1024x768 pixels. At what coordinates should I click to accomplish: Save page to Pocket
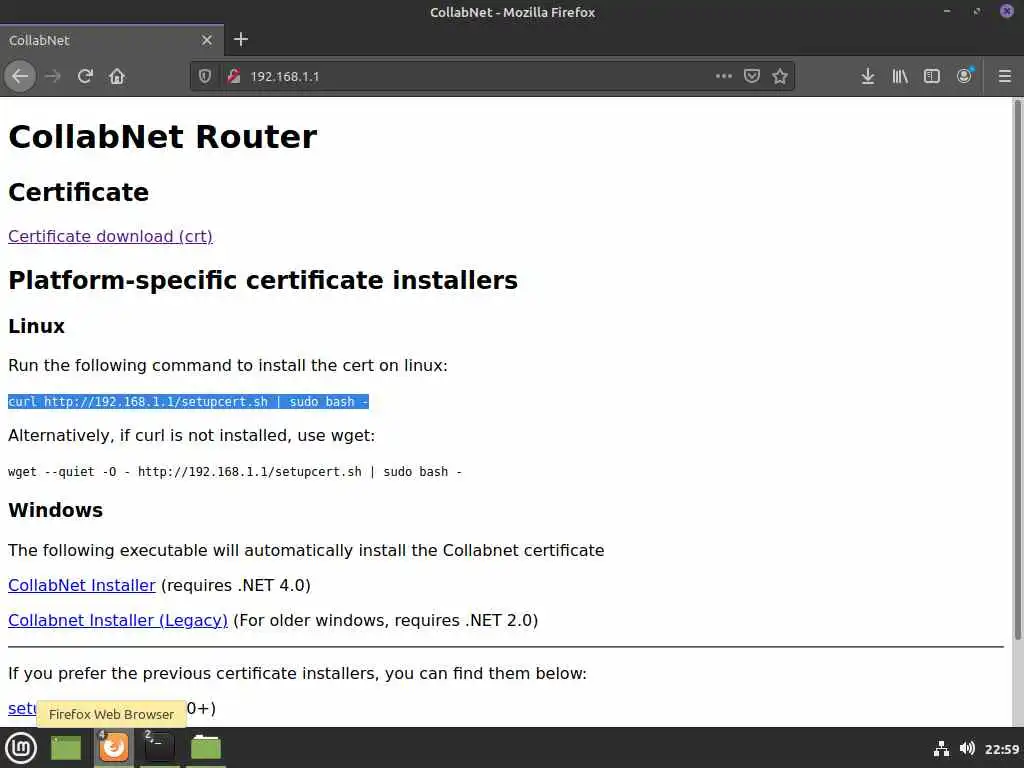pos(752,76)
